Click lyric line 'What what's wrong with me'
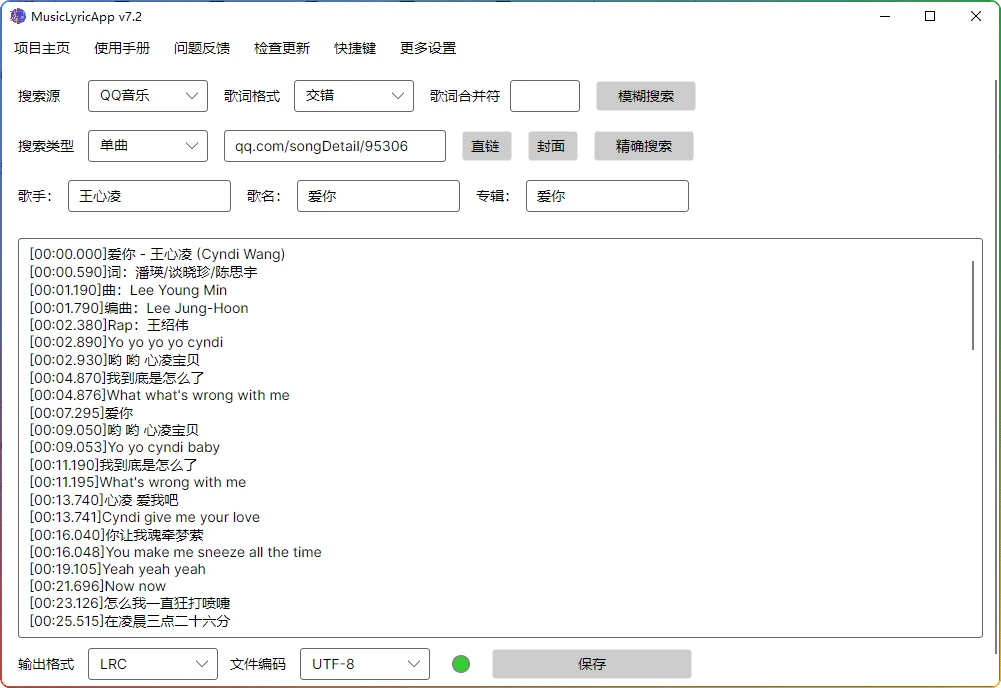Screen dimensions: 1001x688 pyautogui.click(x=198, y=396)
